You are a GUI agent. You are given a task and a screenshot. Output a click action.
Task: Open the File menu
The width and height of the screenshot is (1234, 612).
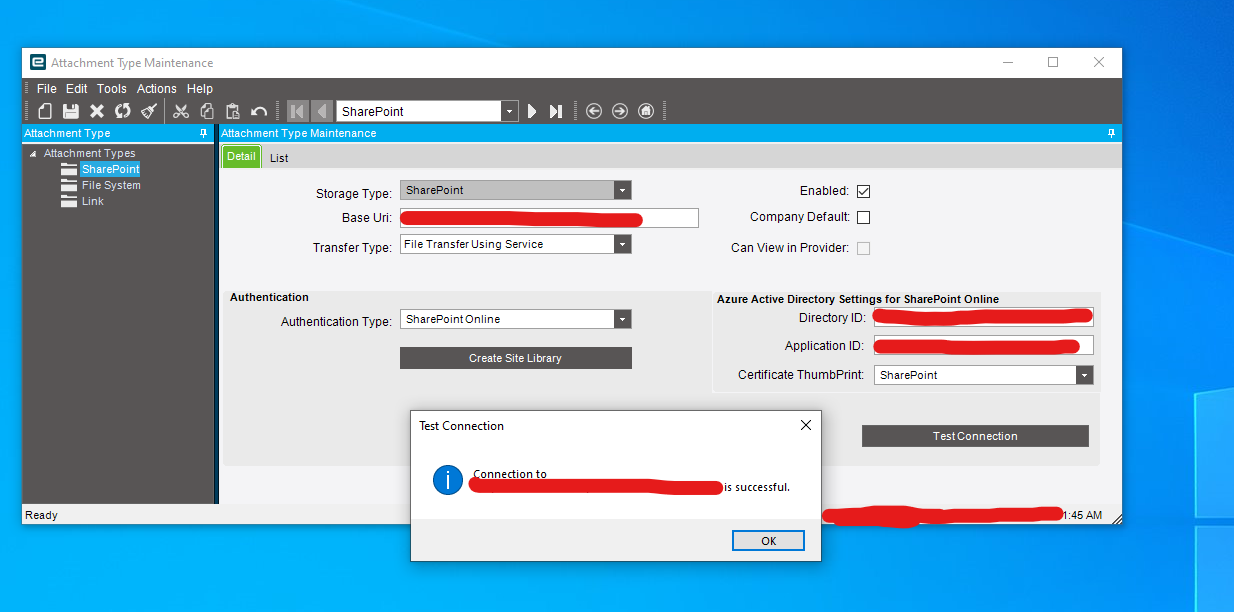point(47,89)
